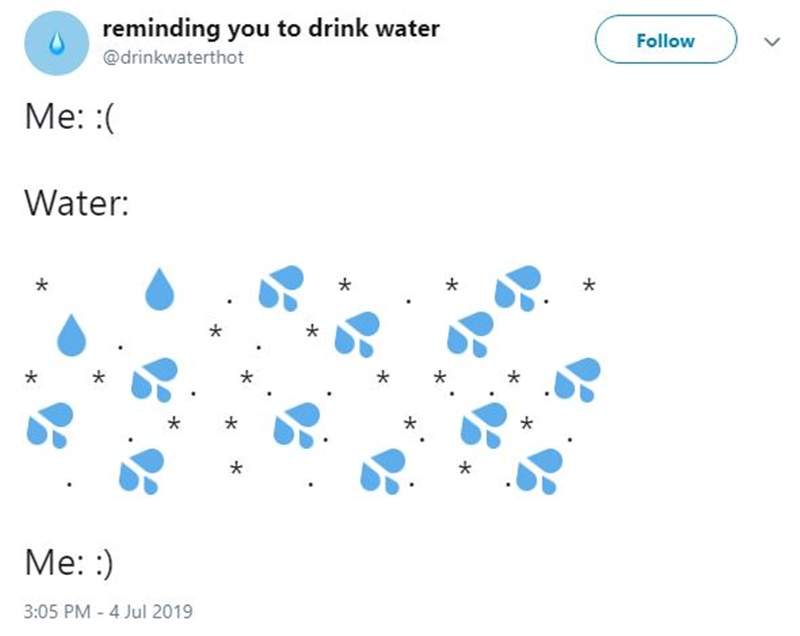Click the "Water:" tweet text line

click(76, 206)
